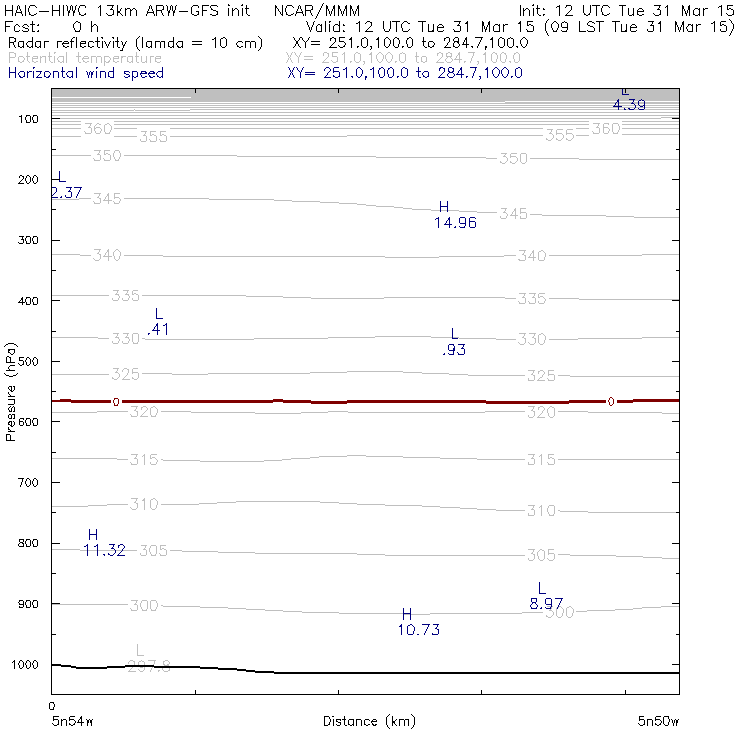Click the gray 'Potential temperature' legend label
Viewport: 740px width, 740px height.
click(x=85, y=58)
